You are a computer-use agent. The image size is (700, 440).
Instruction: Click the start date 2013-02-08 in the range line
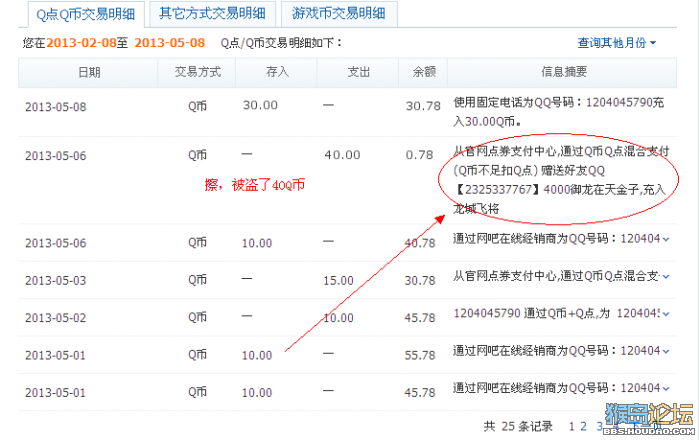coord(81,43)
